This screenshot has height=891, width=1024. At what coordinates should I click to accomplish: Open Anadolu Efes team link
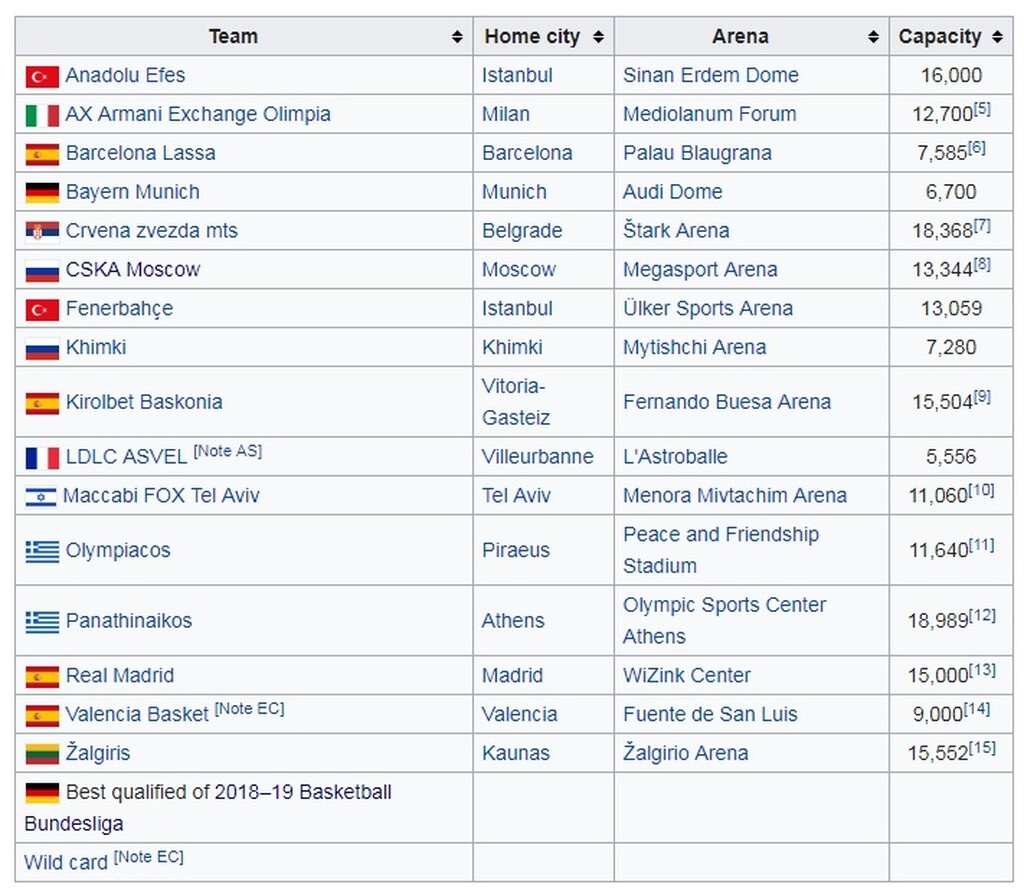125,75
